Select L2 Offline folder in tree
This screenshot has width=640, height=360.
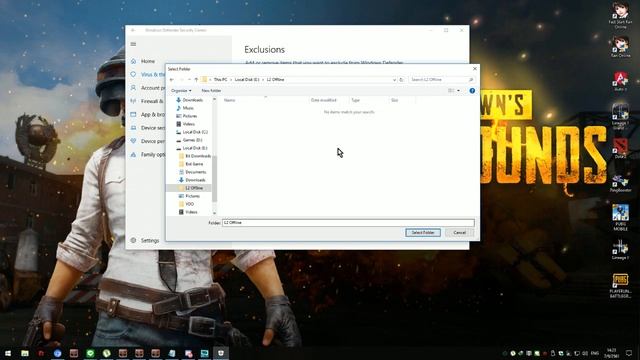(x=191, y=188)
